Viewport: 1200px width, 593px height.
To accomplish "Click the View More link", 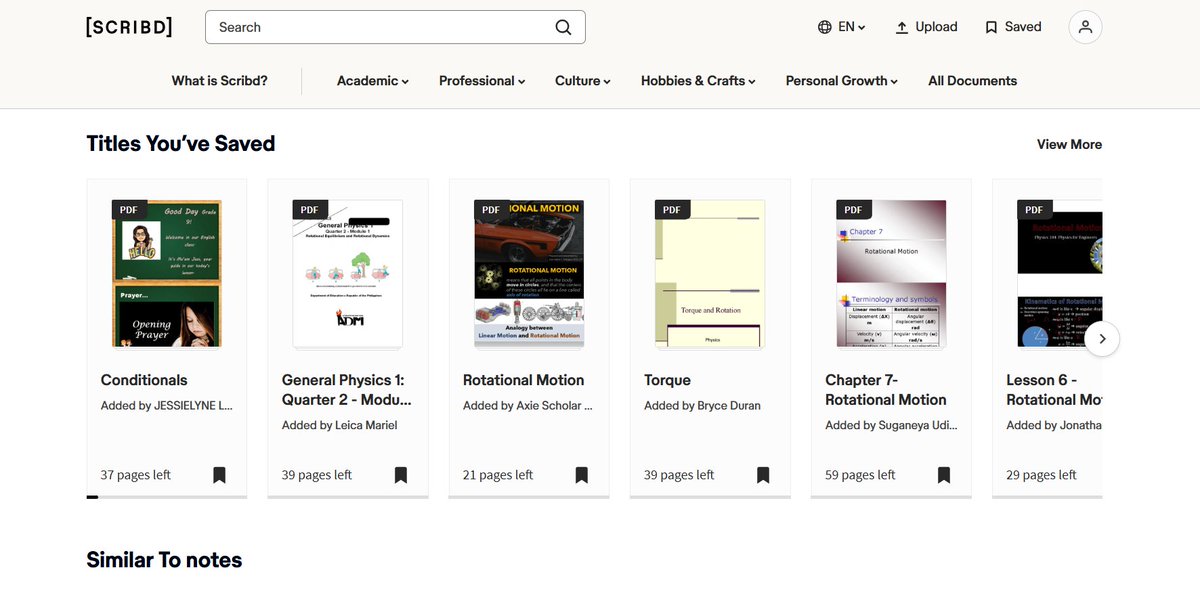I will tap(1069, 144).
